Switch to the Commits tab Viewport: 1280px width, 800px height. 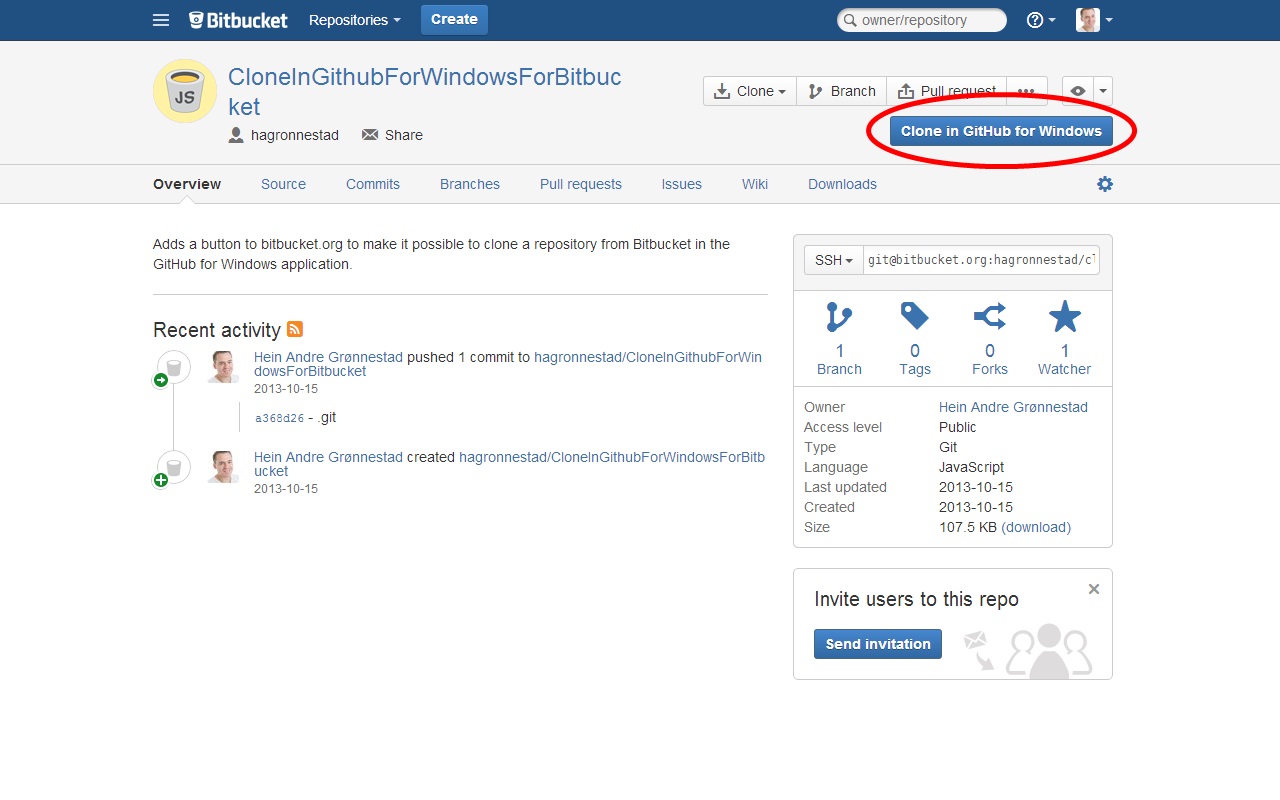point(373,184)
